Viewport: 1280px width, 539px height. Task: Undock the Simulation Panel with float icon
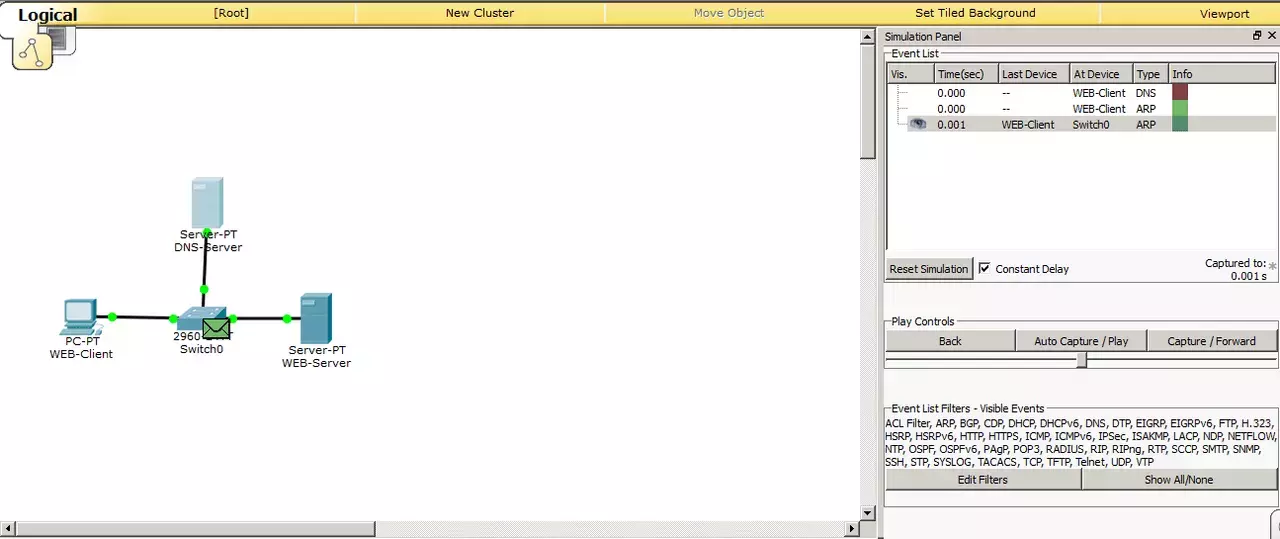click(x=1257, y=36)
